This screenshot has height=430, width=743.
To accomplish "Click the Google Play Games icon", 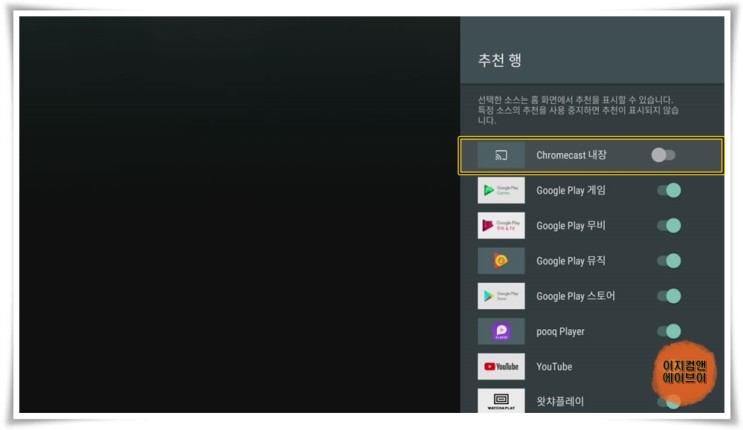I will click(501, 190).
